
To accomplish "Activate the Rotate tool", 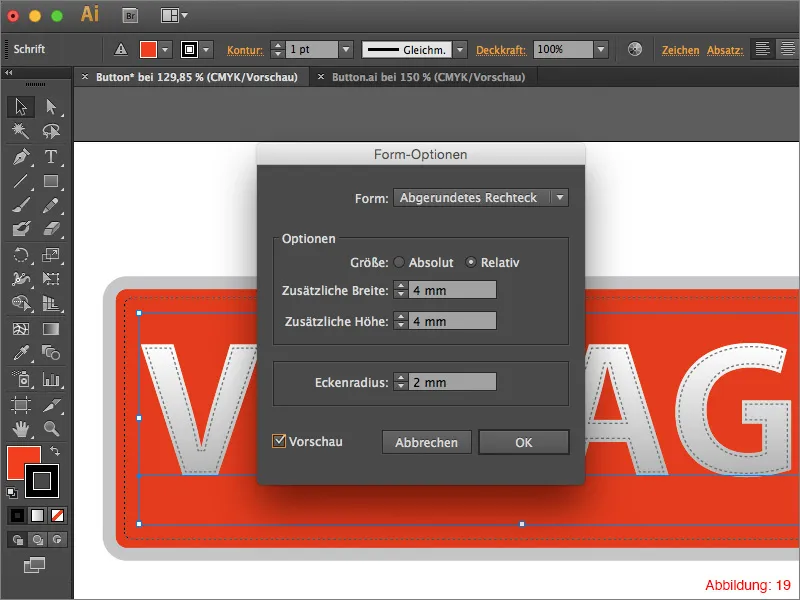I will pyautogui.click(x=21, y=255).
